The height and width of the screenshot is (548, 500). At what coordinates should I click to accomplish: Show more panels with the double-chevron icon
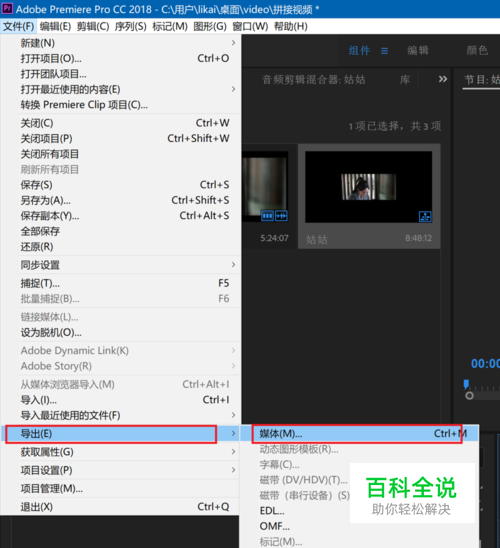[443, 79]
